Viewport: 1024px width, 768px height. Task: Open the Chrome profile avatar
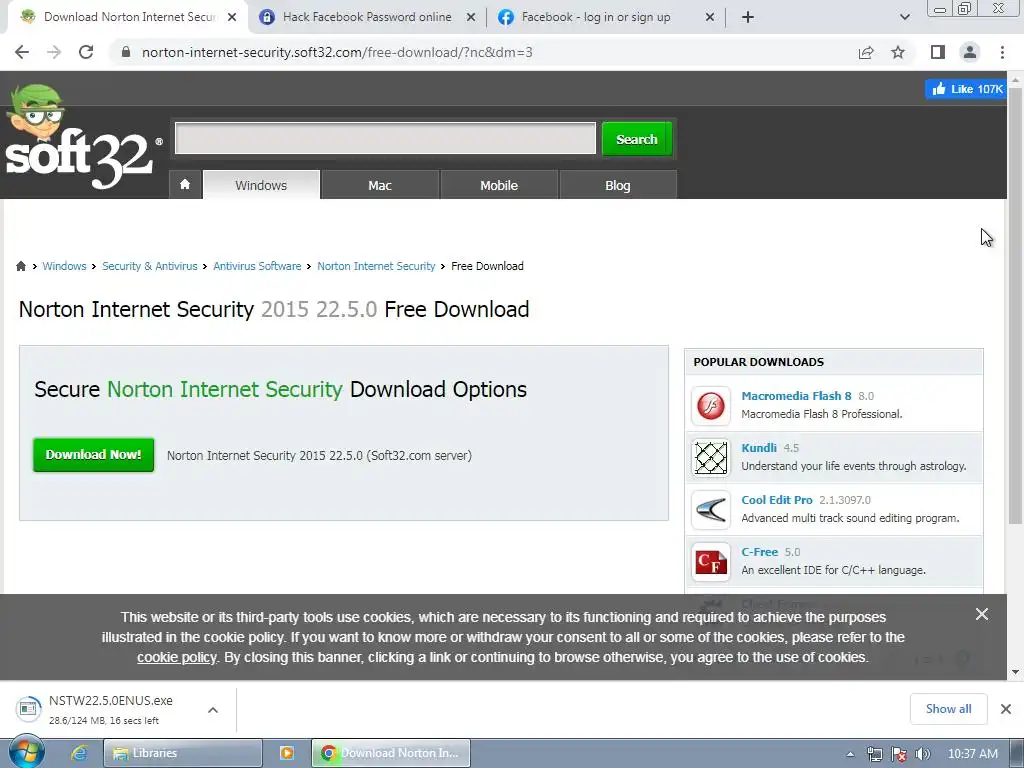pos(970,52)
